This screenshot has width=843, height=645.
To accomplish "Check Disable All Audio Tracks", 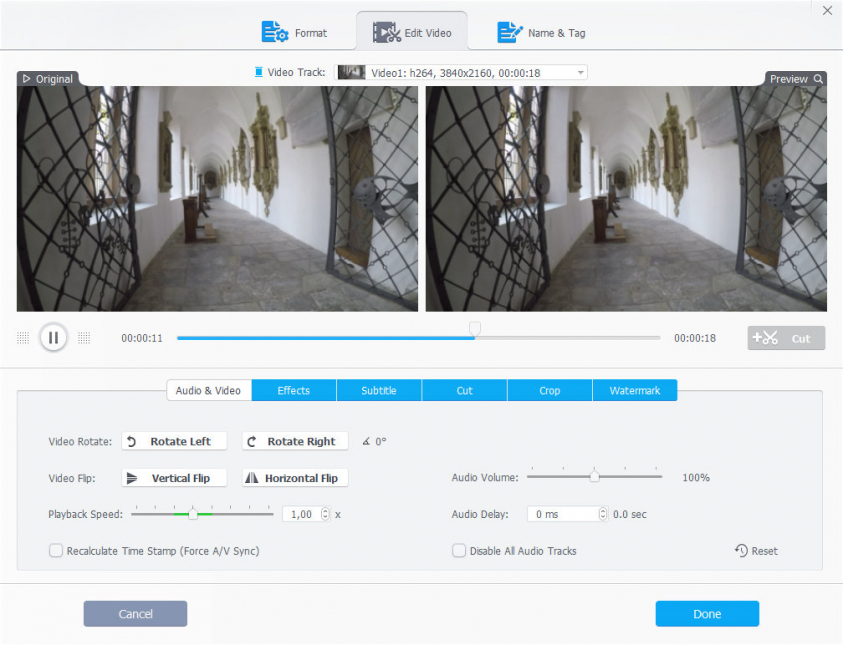I will pos(459,551).
